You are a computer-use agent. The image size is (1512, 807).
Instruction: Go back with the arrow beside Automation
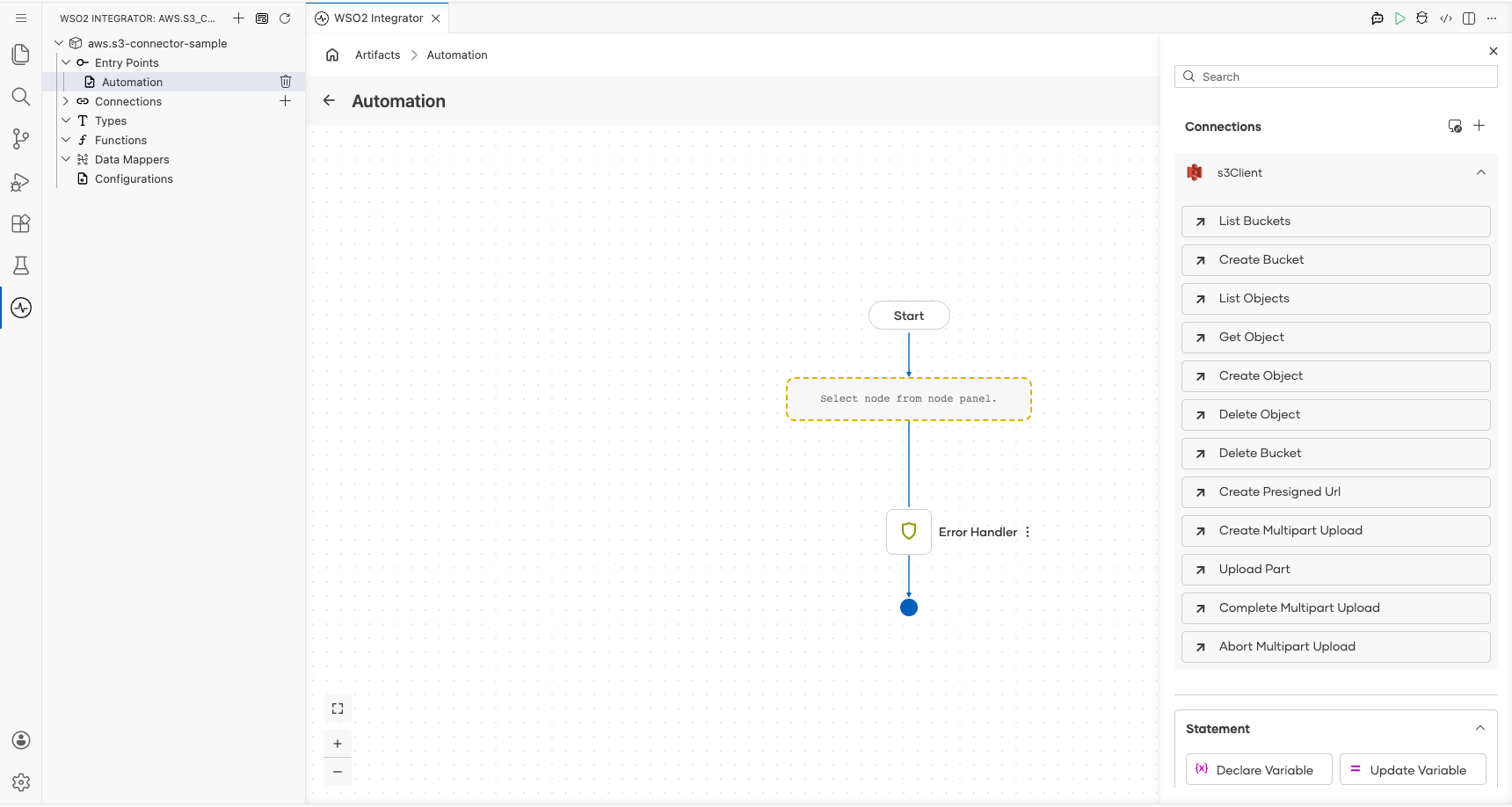(329, 100)
